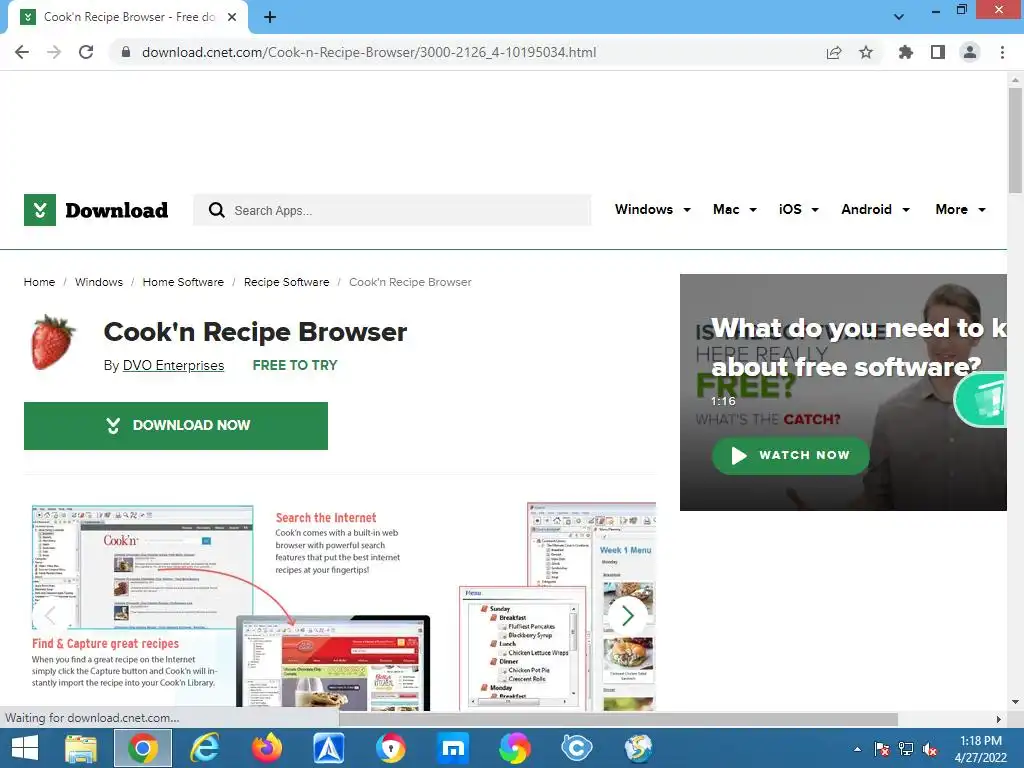Share this page via share icon
This screenshot has height=768, width=1024.
point(834,52)
